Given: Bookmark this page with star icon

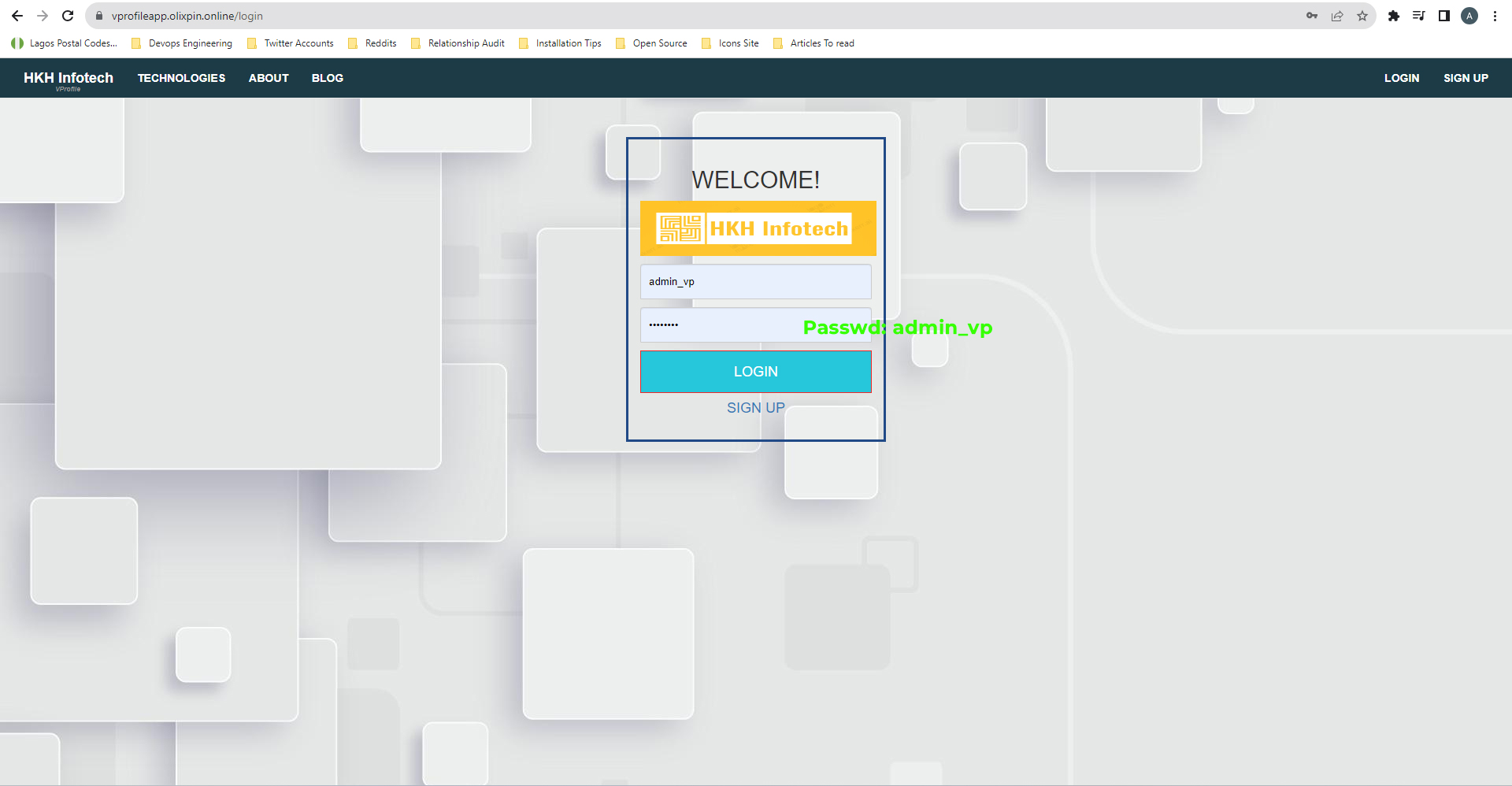Looking at the screenshot, I should [x=1362, y=16].
